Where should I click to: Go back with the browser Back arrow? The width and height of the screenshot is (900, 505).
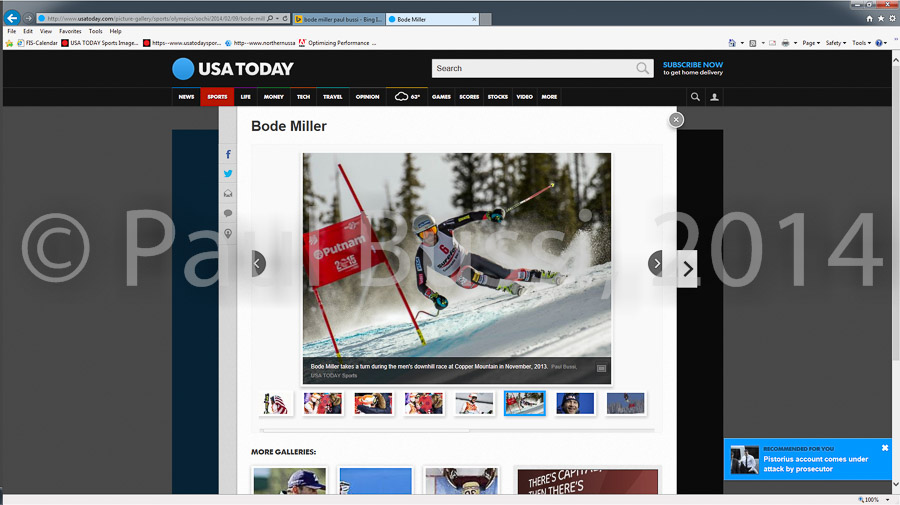pos(12,18)
